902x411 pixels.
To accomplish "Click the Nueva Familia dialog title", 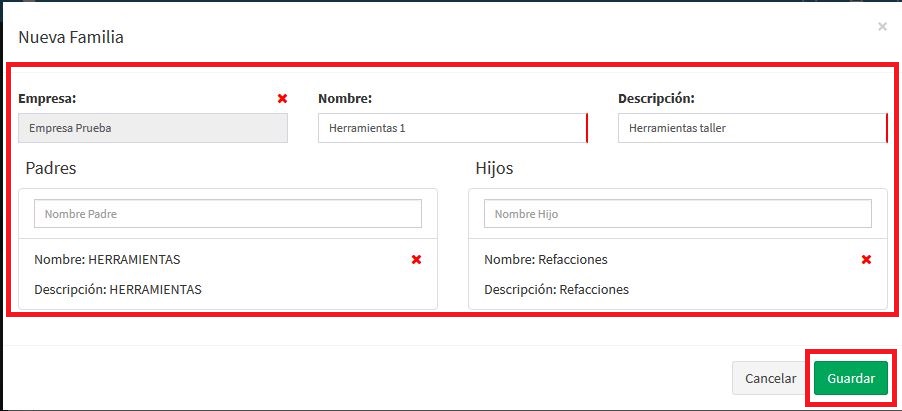I will pyautogui.click(x=70, y=38).
